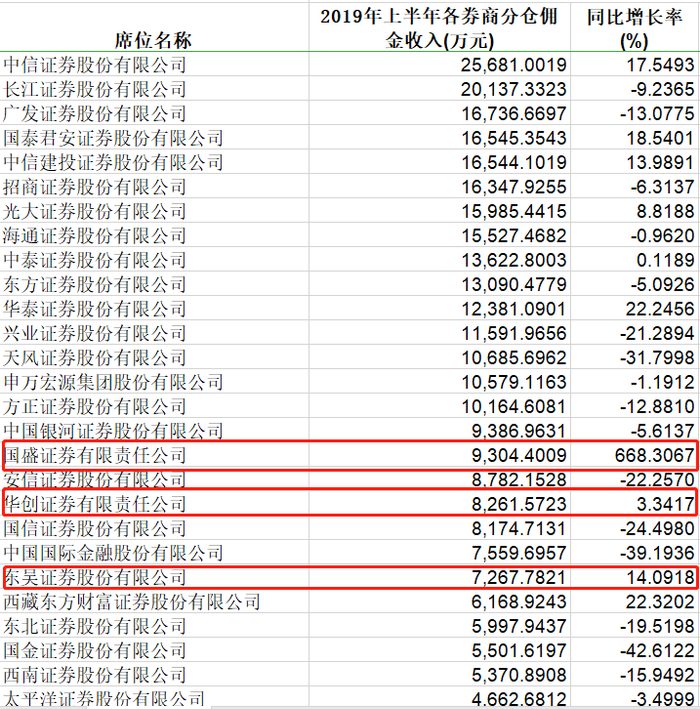Click the cell 8.8188
The width and height of the screenshot is (700, 709).
pos(665,212)
